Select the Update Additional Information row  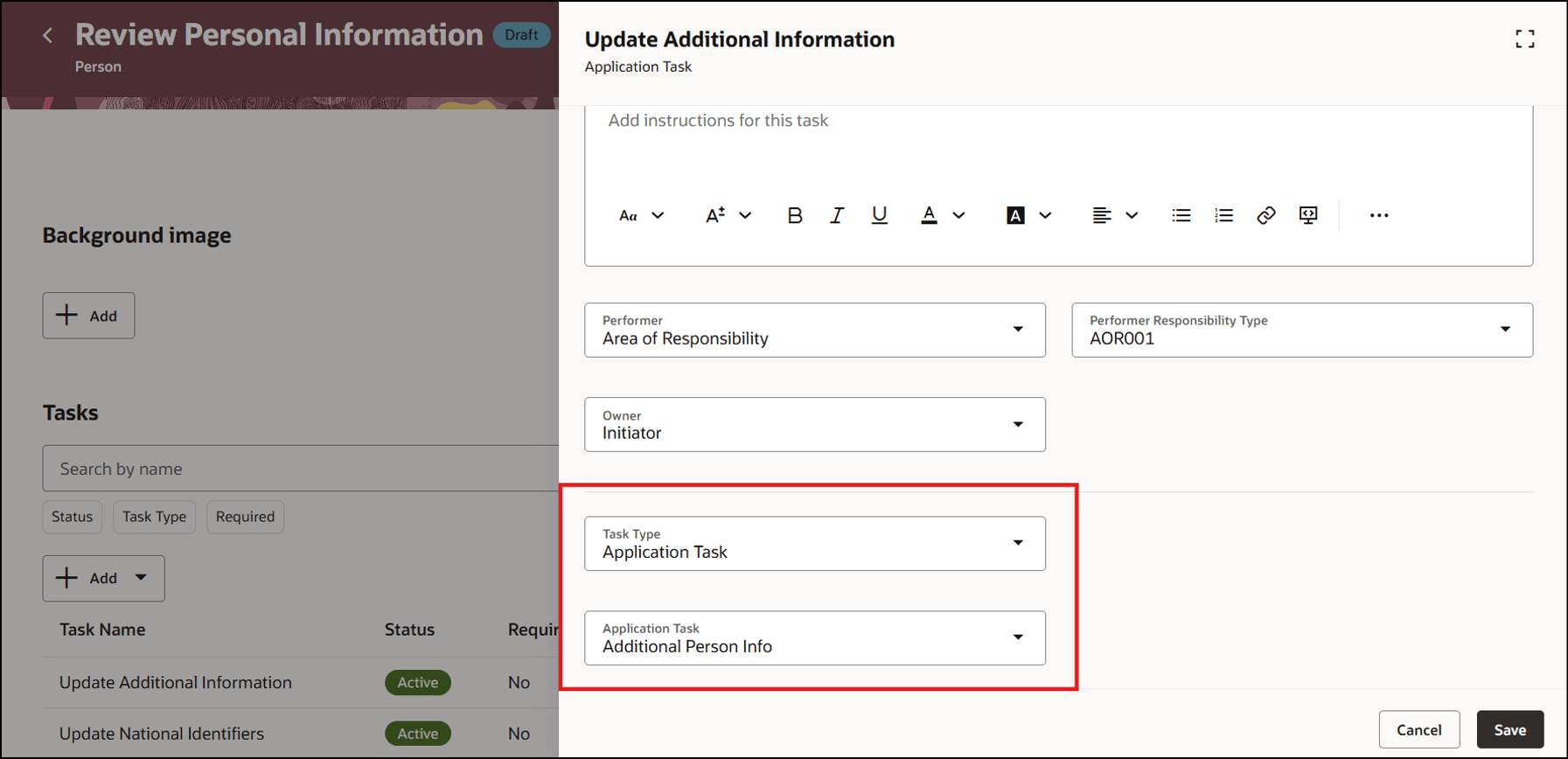300,682
